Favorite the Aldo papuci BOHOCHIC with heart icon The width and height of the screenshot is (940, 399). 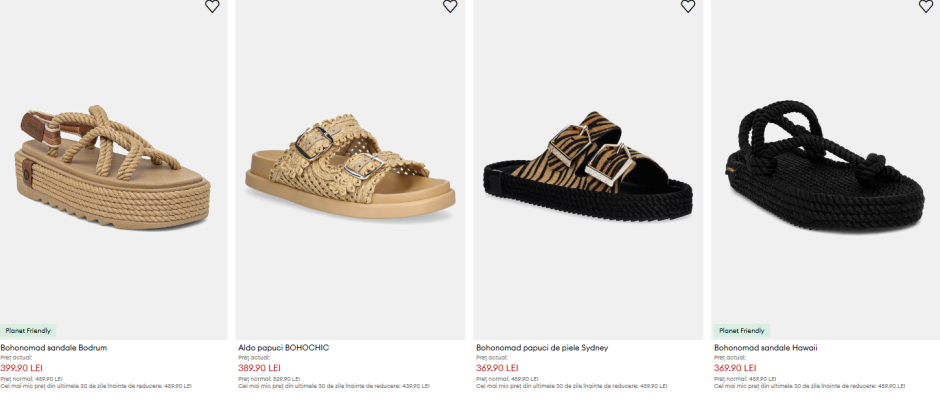click(x=450, y=6)
